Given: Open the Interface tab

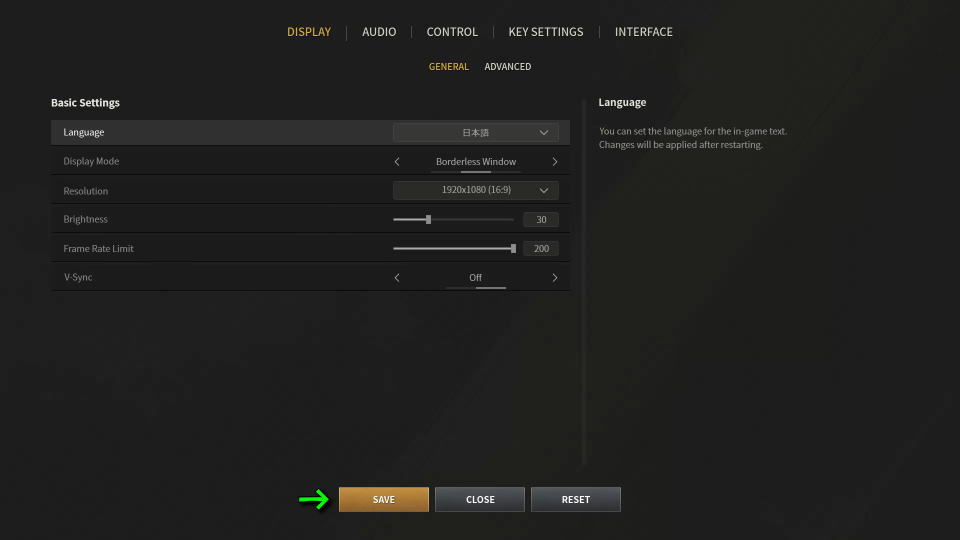Looking at the screenshot, I should [x=643, y=32].
